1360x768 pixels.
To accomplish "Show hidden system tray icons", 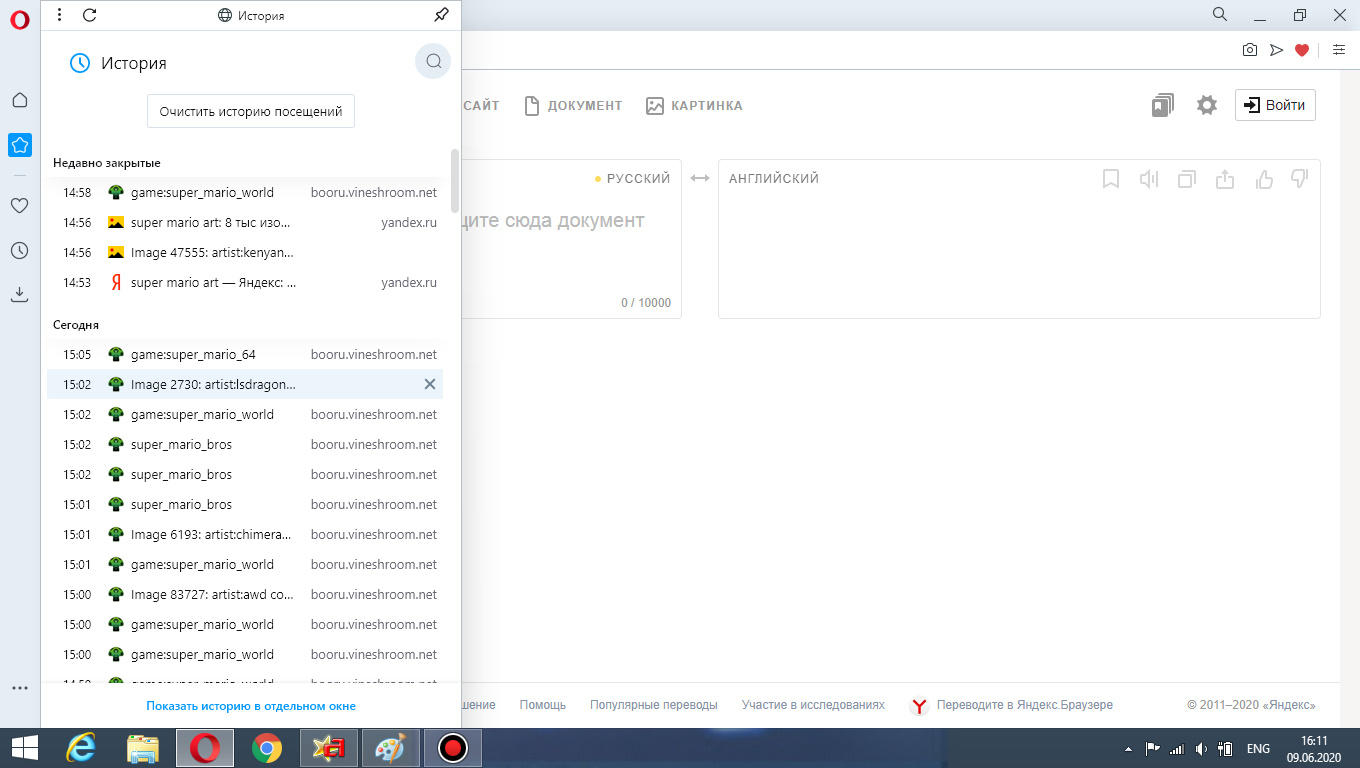I will pos(1129,748).
